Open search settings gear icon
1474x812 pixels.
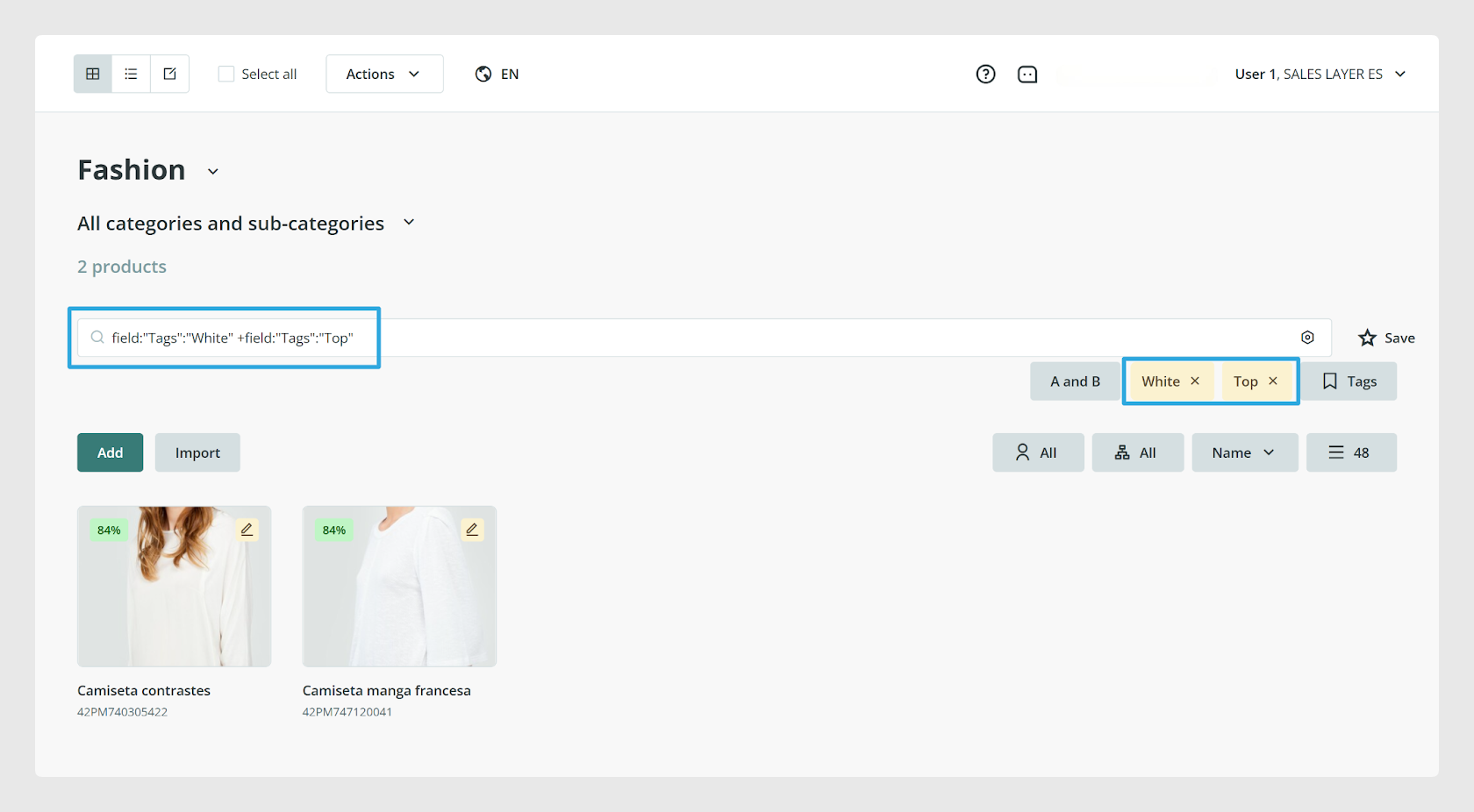[1307, 338]
